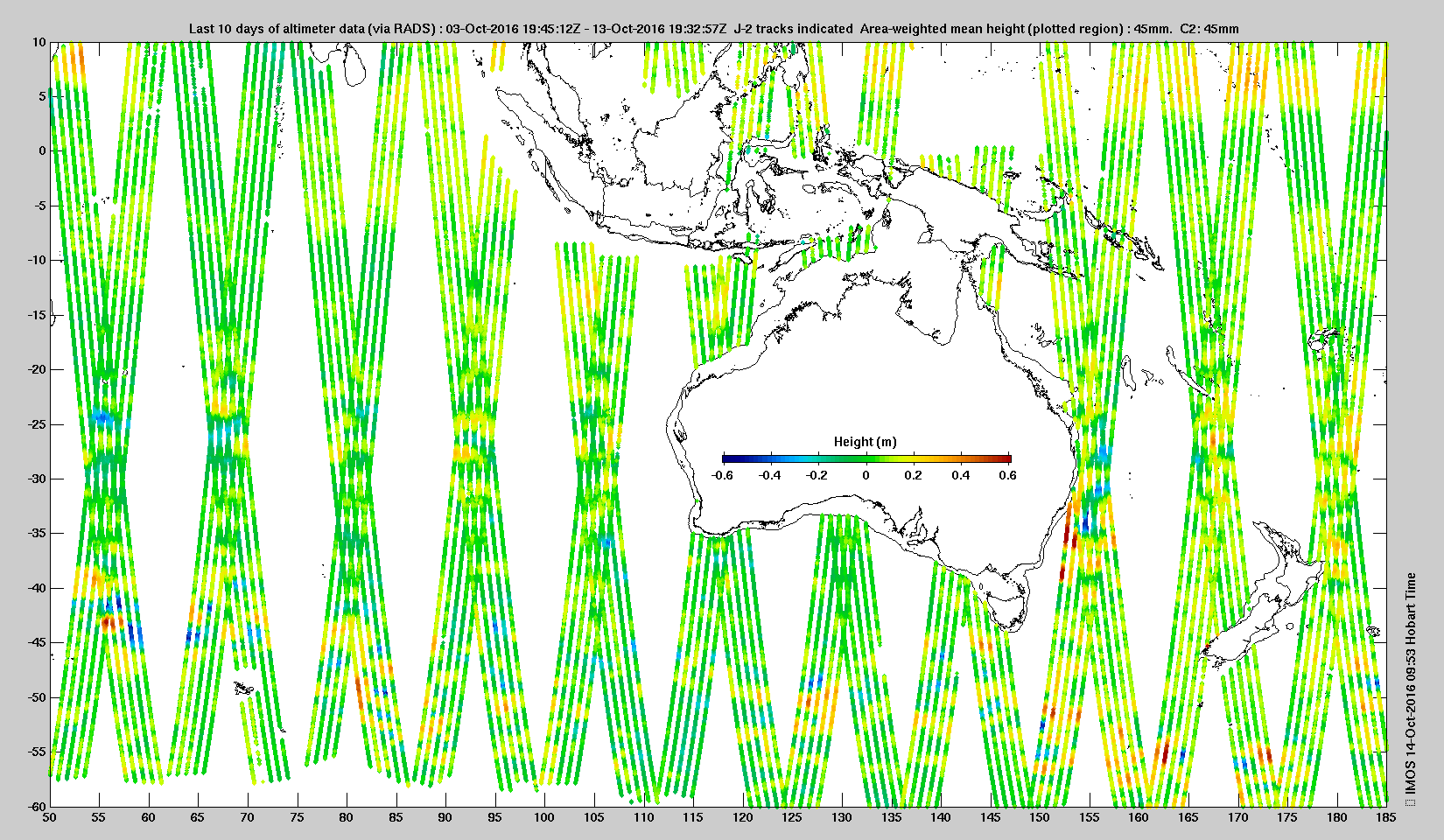Click longitude axis label "155"
1444x840 pixels.
pyautogui.click(x=1090, y=817)
